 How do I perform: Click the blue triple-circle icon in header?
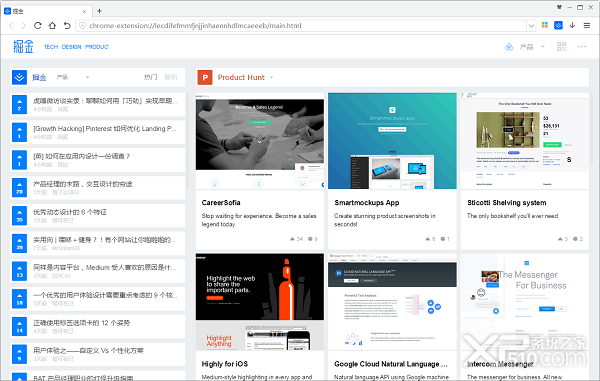click(509, 47)
